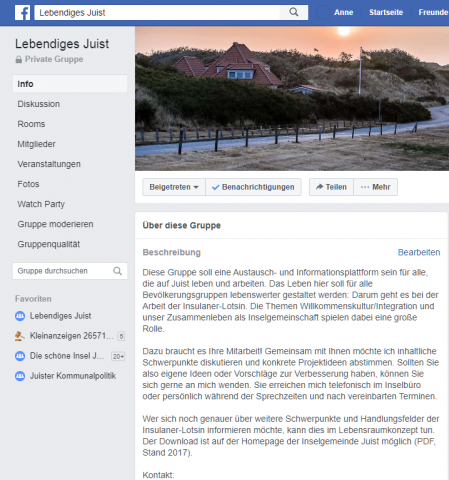Open Lebendiges Juist favorite group icon
The image size is (449, 480).
pos(20,316)
